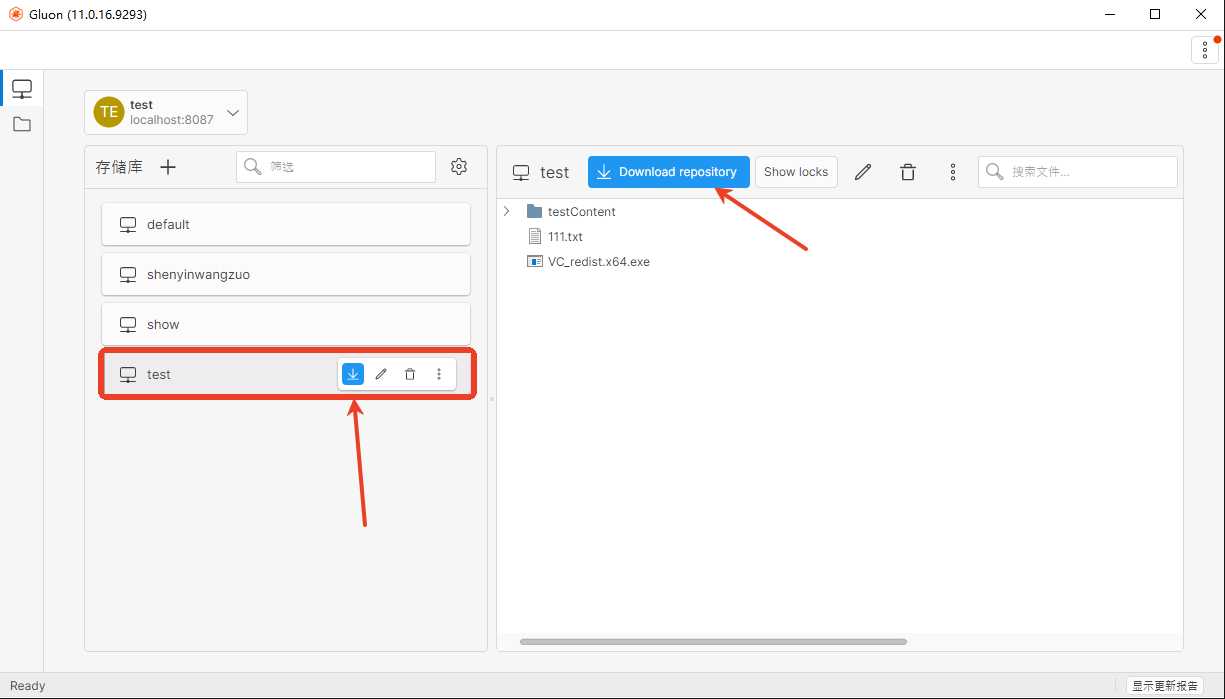Click delete trash icon in repository toolbar
The image size is (1225, 699).
[908, 172]
